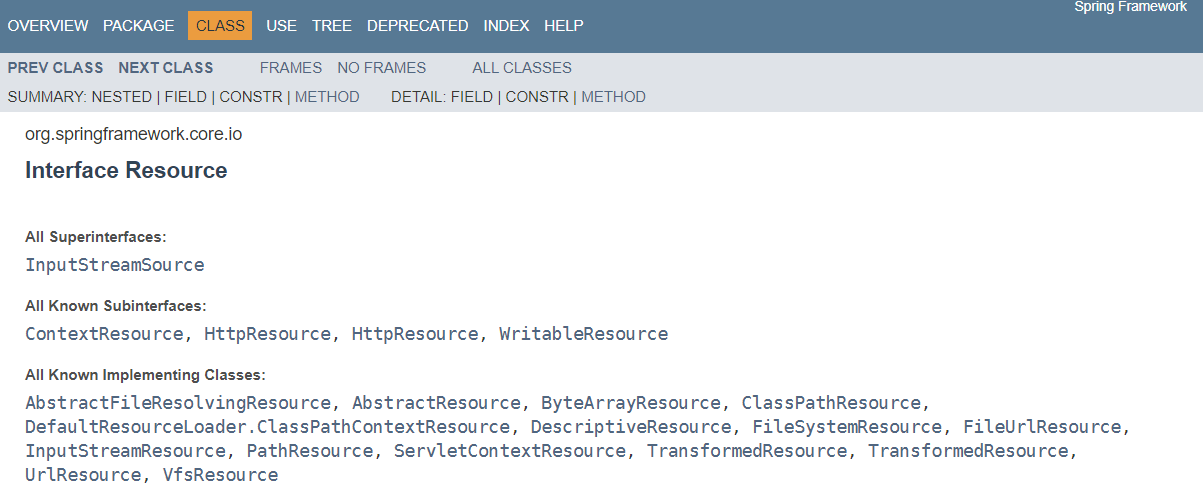Show All Classes list

(522, 68)
